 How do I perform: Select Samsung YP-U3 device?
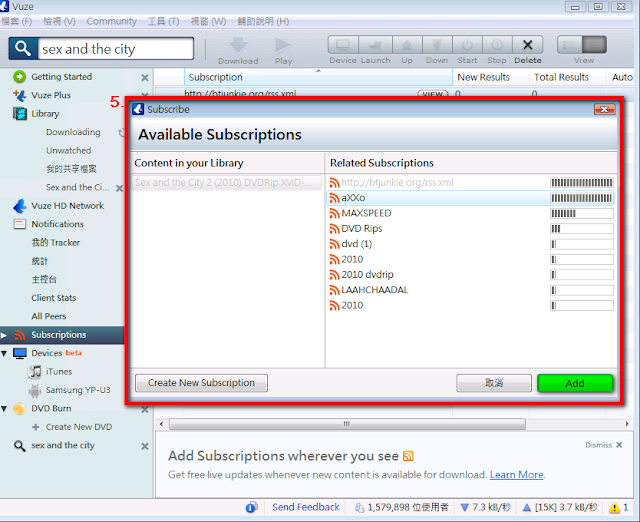point(78,390)
